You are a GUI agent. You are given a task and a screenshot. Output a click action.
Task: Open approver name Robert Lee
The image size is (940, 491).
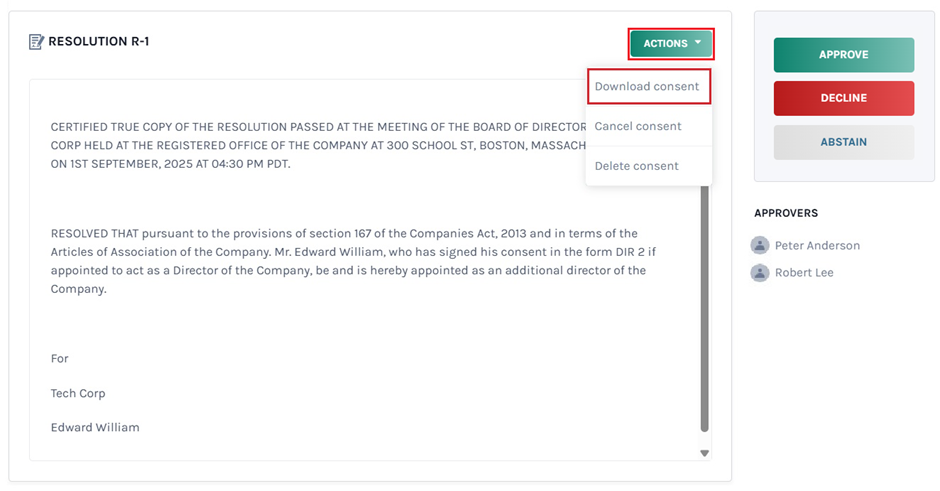[804, 272]
